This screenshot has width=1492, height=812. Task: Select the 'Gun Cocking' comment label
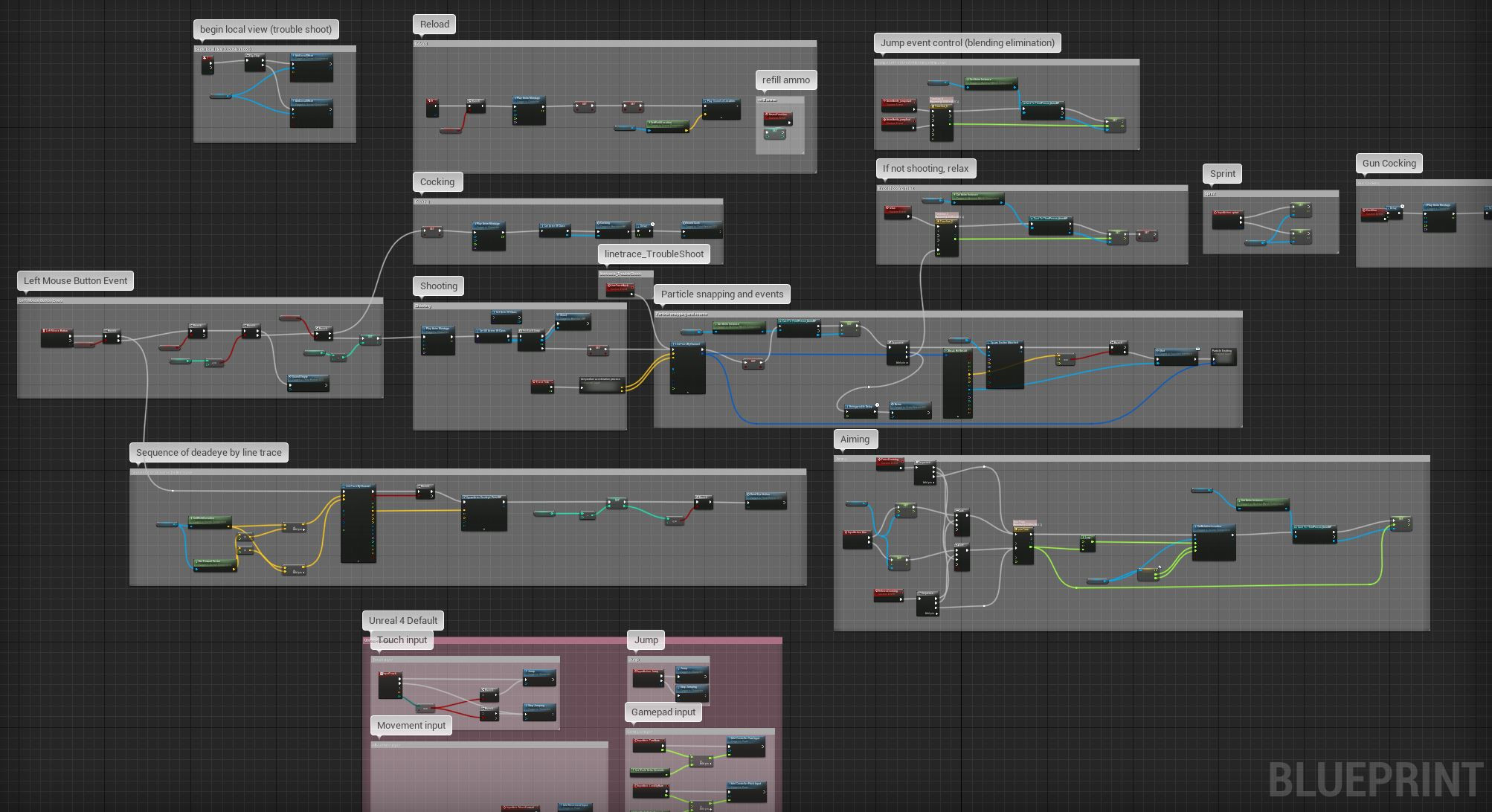(1389, 163)
